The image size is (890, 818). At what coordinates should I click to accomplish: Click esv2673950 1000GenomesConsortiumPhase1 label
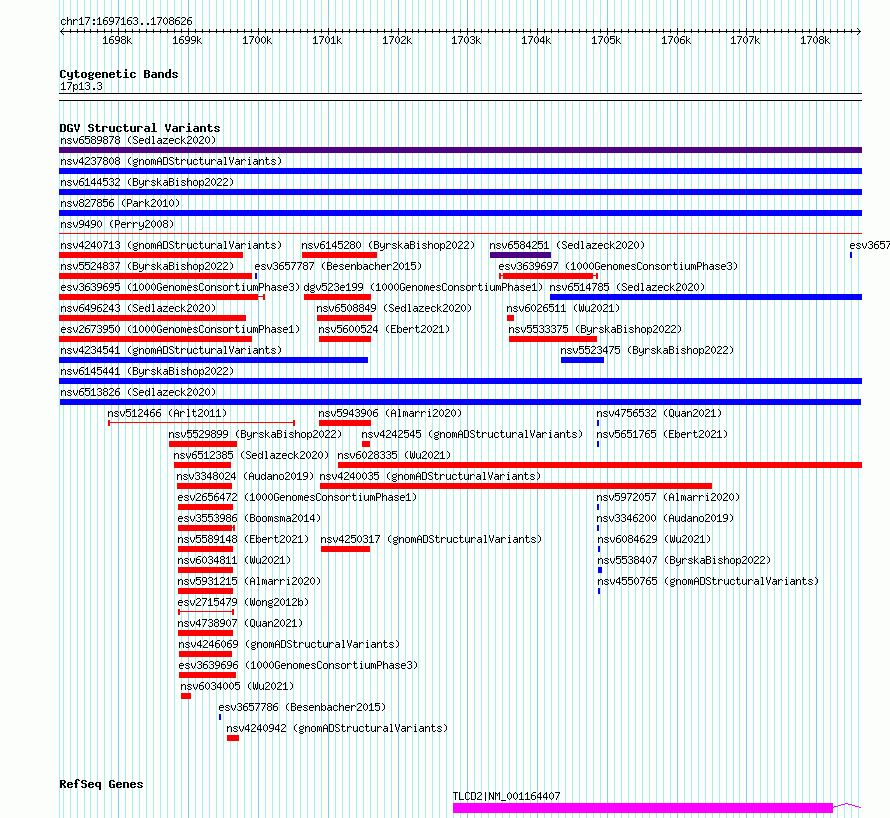[180, 329]
